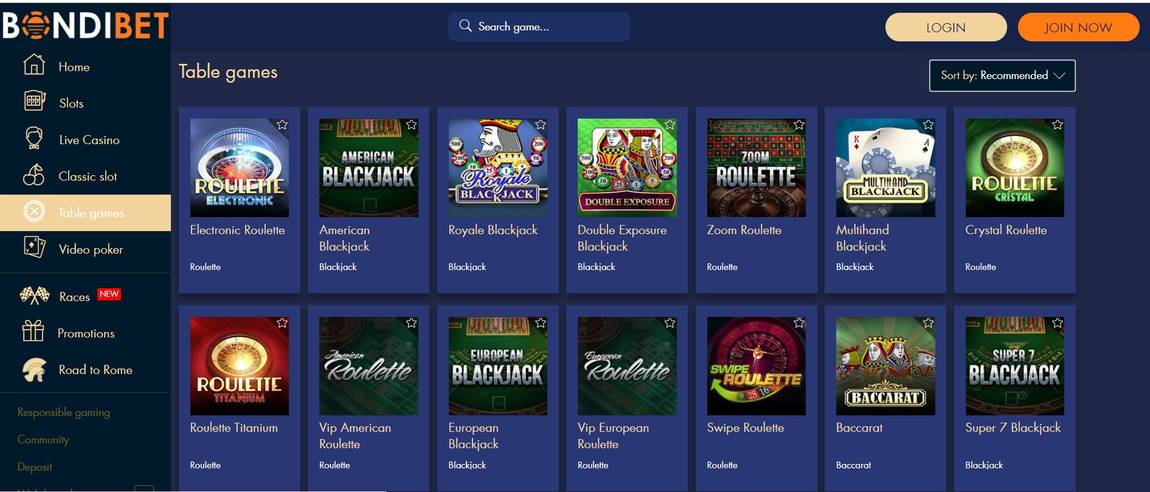Open the Baccarat game thumbnail
The image size is (1150, 492).
(x=885, y=366)
